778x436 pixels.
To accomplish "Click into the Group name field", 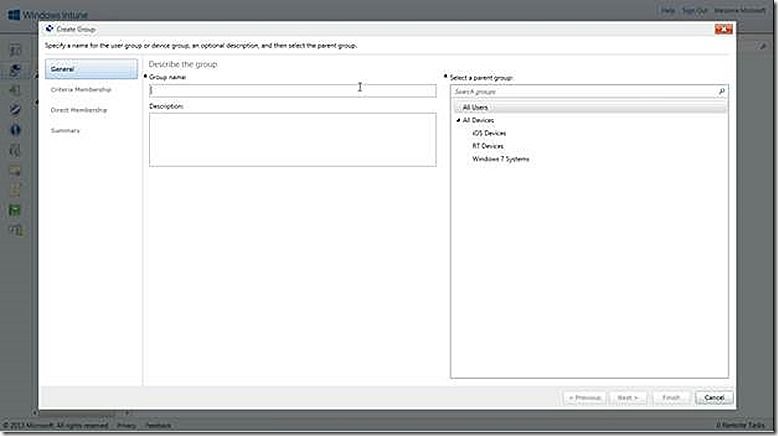I will tap(293, 90).
